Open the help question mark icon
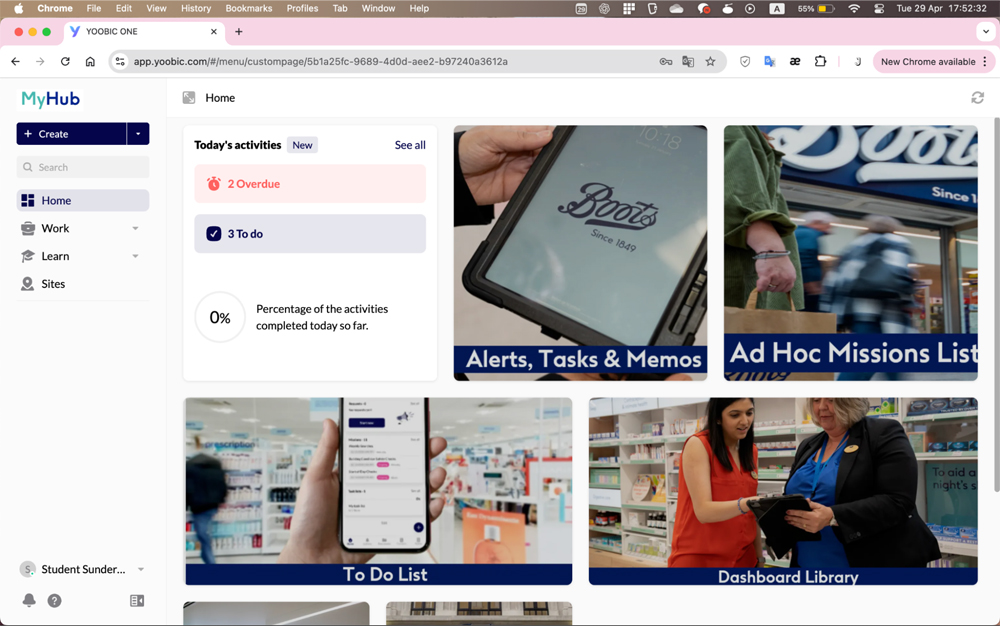The height and width of the screenshot is (626, 1000). point(55,601)
